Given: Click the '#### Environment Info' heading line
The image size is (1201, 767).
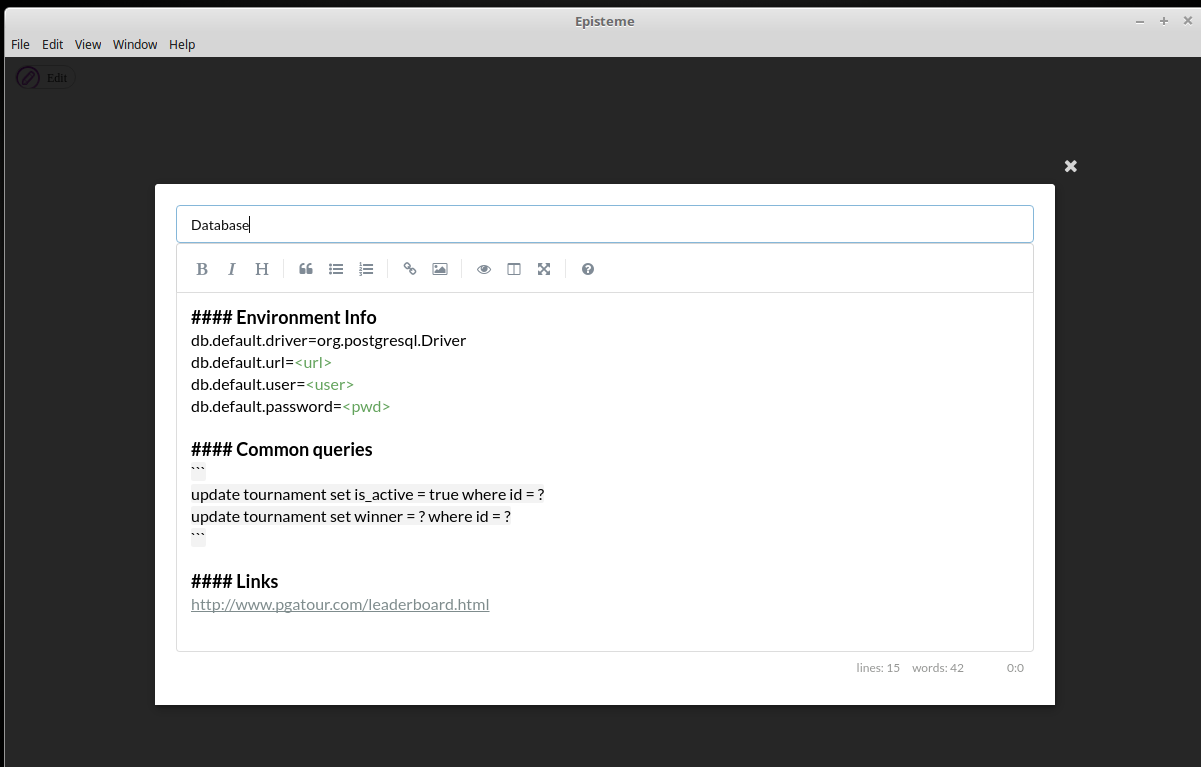Looking at the screenshot, I should 284,317.
